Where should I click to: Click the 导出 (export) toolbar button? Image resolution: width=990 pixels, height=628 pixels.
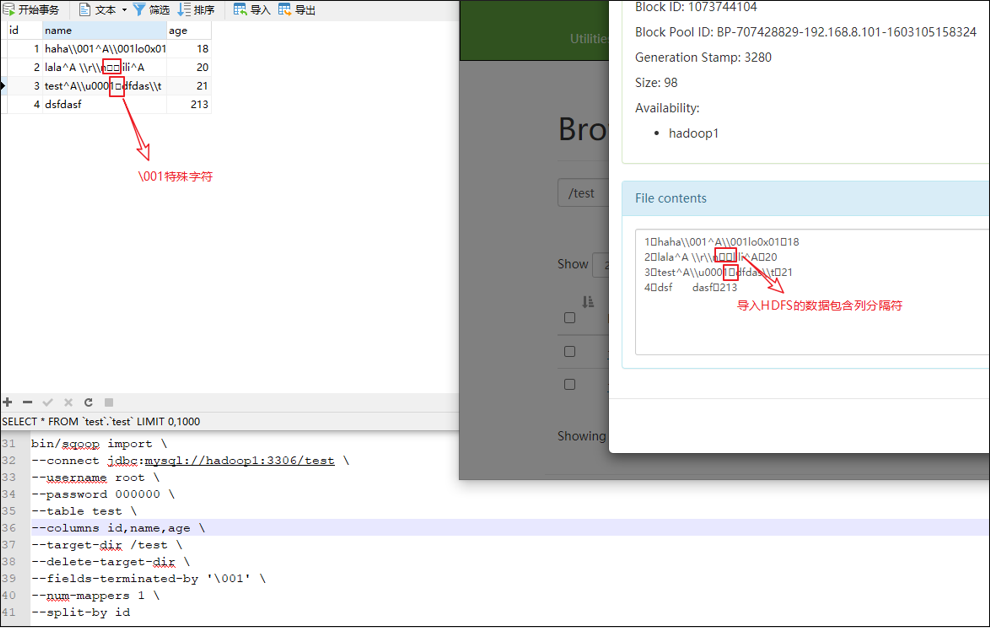pyautogui.click(x=297, y=9)
